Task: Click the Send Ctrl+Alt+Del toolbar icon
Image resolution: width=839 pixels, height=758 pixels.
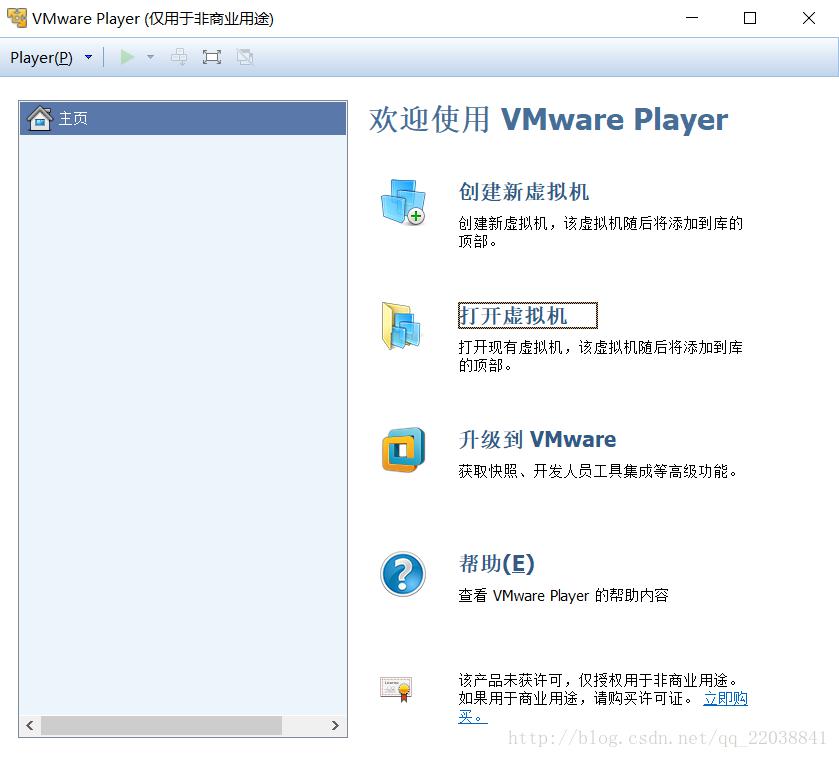Action: pyautogui.click(x=179, y=57)
